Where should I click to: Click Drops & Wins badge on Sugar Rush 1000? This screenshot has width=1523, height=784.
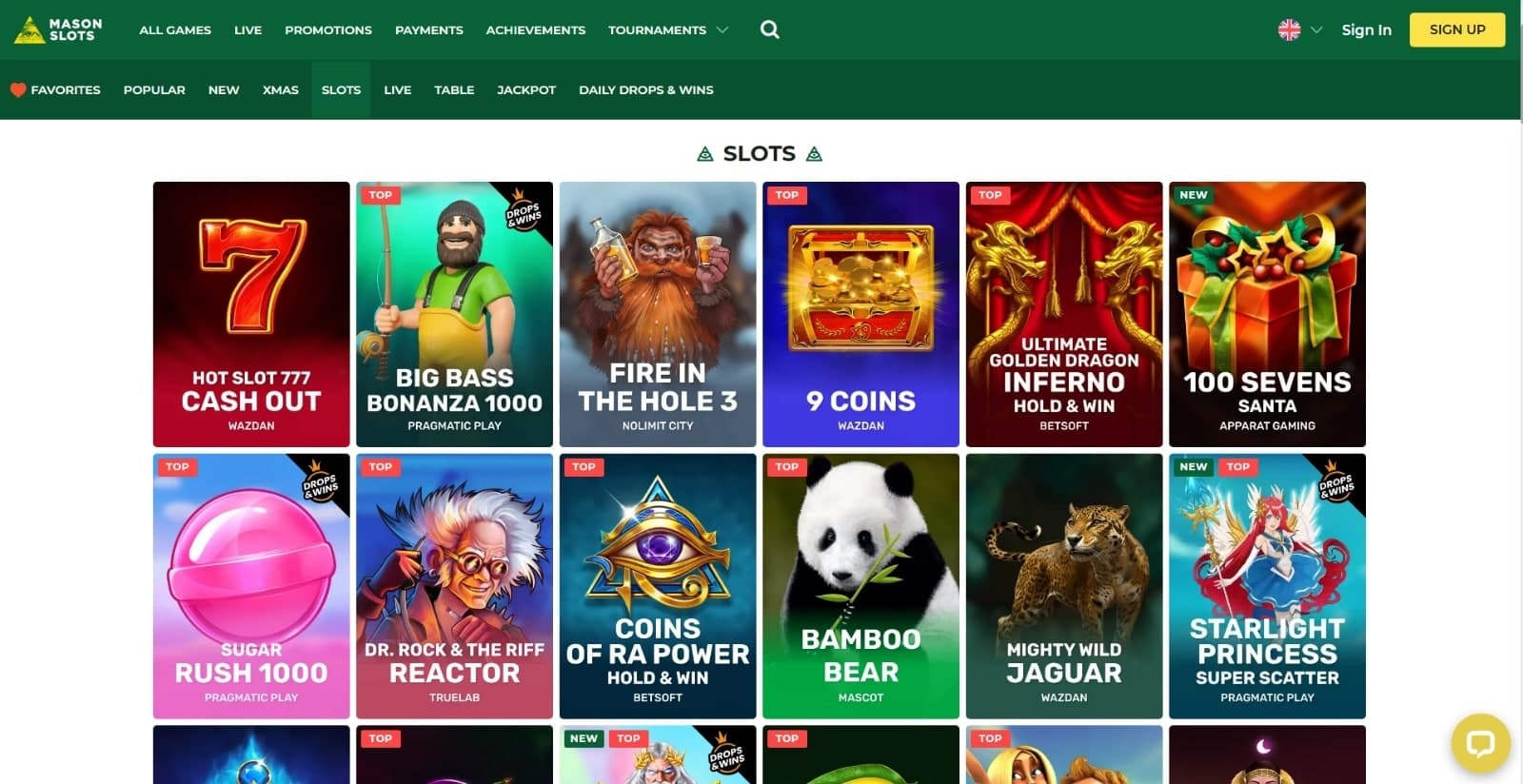click(x=321, y=481)
